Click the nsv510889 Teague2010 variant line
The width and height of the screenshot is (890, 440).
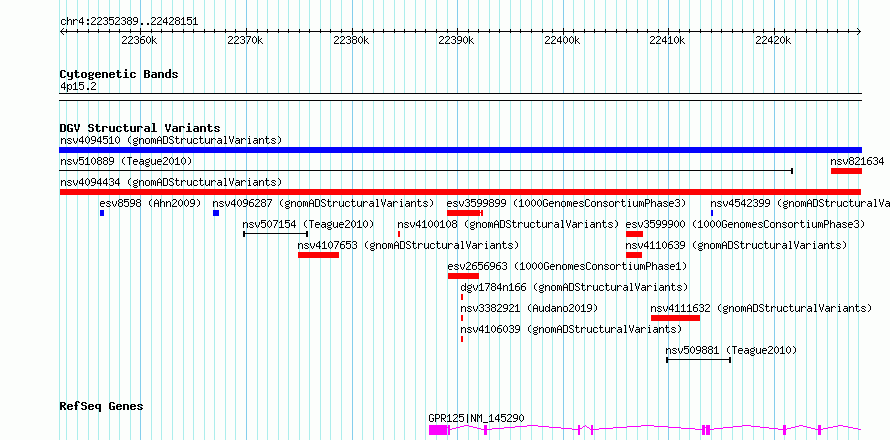coord(426,171)
